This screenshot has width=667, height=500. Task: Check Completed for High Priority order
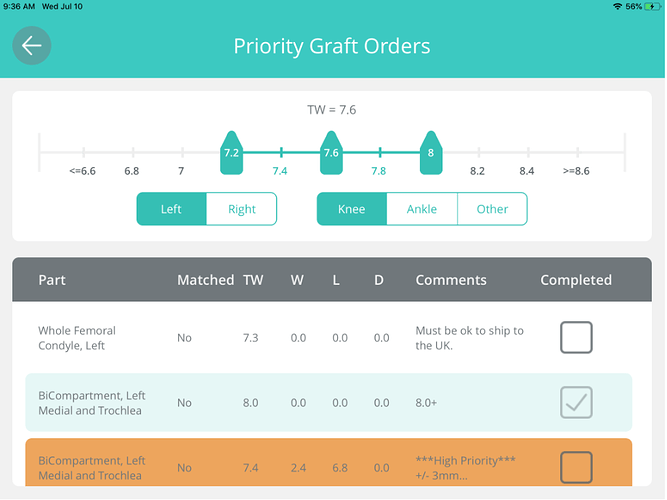click(x=576, y=467)
